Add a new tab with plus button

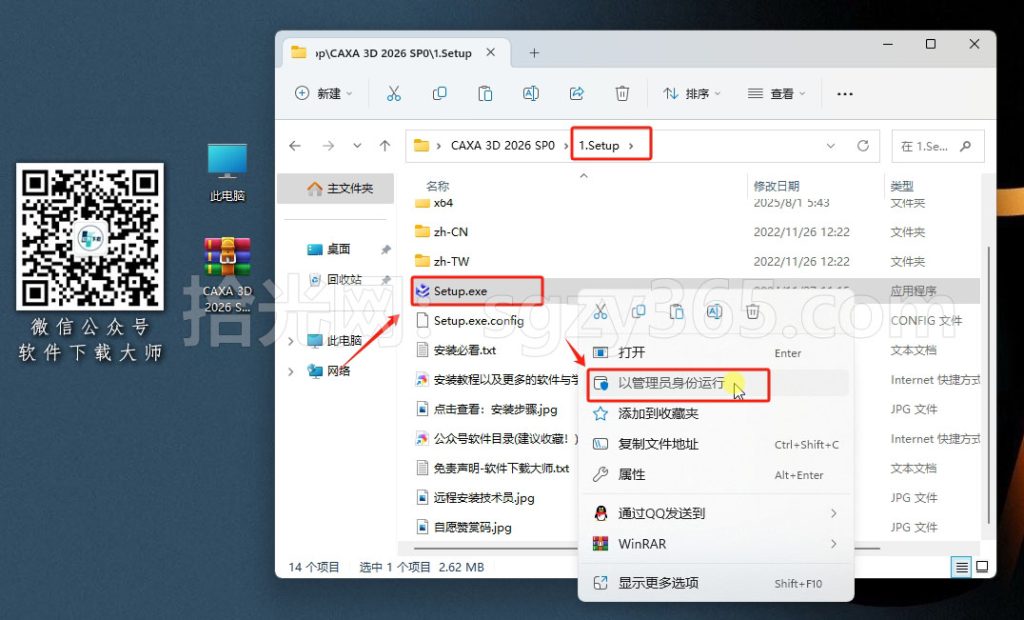534,53
